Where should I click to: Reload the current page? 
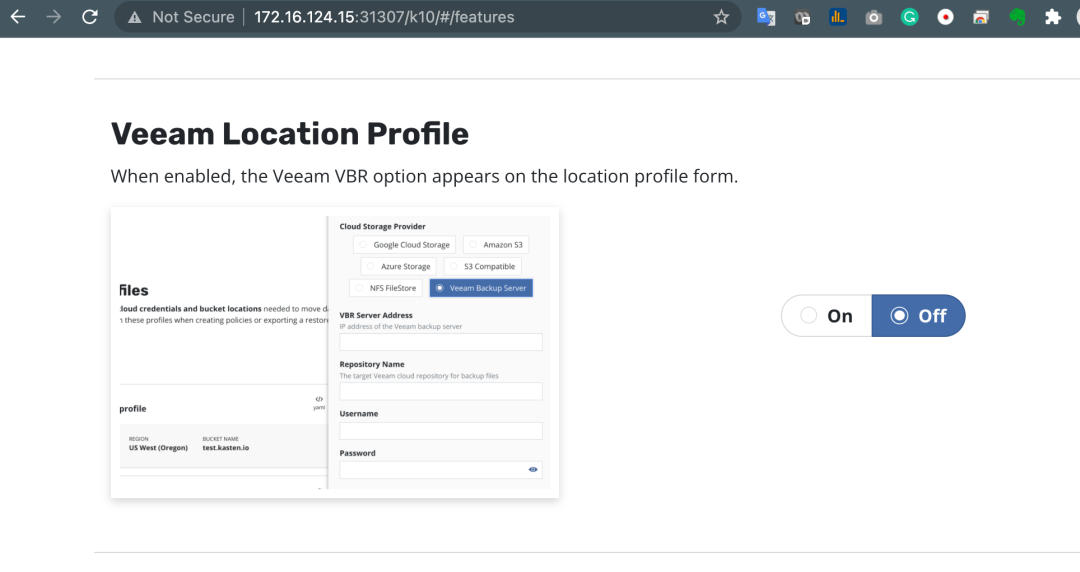(x=90, y=17)
